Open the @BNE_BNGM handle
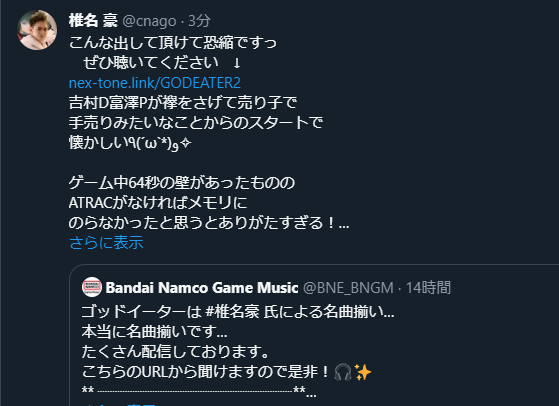The image size is (559, 406). tap(348, 288)
